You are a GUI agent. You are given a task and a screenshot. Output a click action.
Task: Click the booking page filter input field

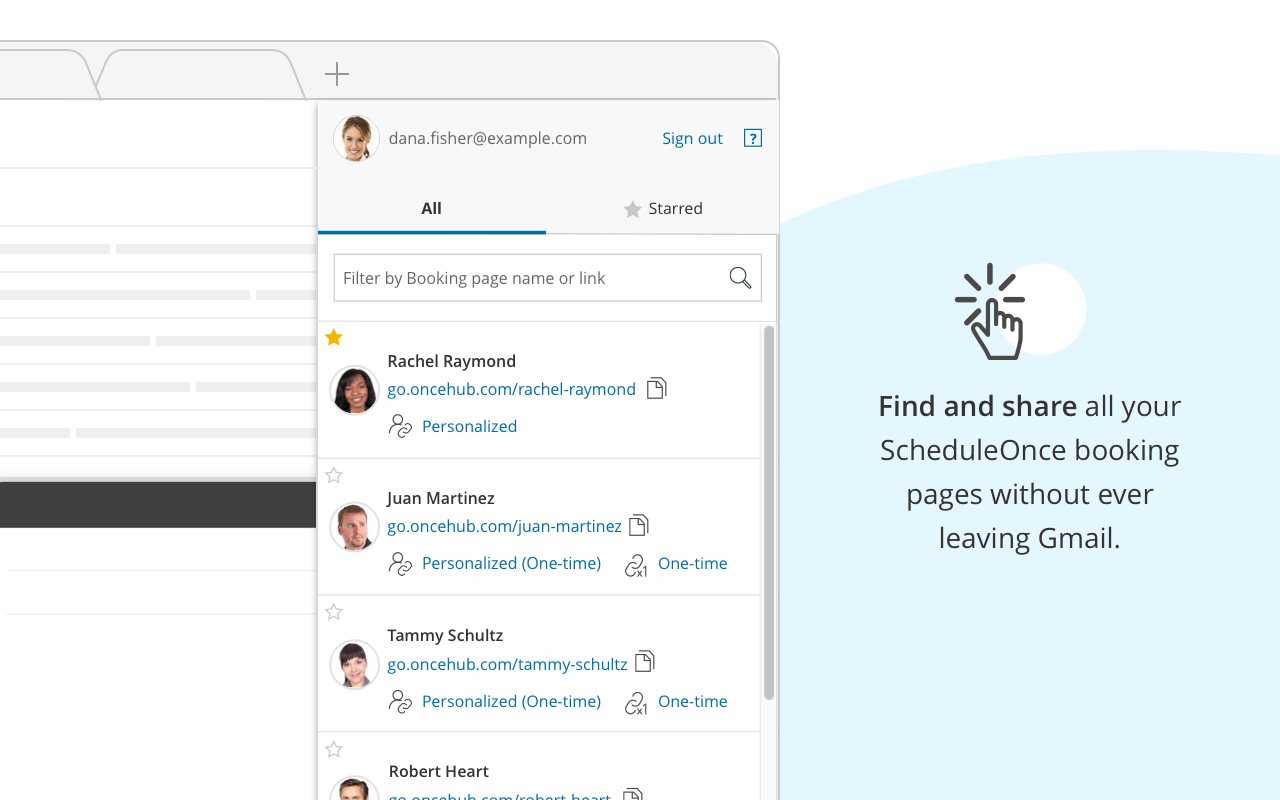coord(520,277)
